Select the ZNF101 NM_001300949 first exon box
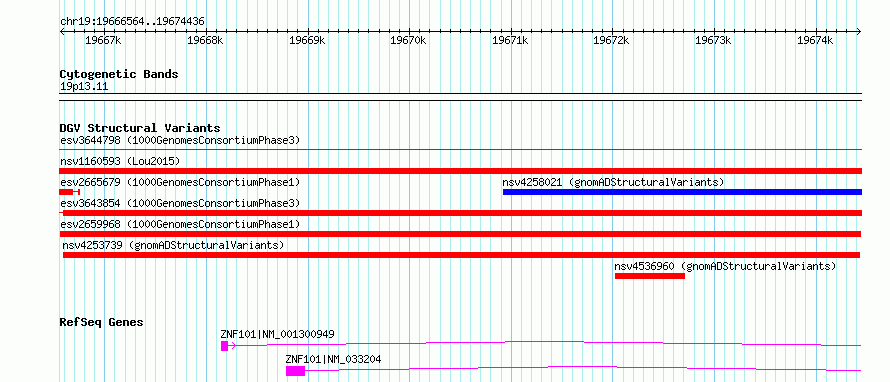 tap(224, 346)
